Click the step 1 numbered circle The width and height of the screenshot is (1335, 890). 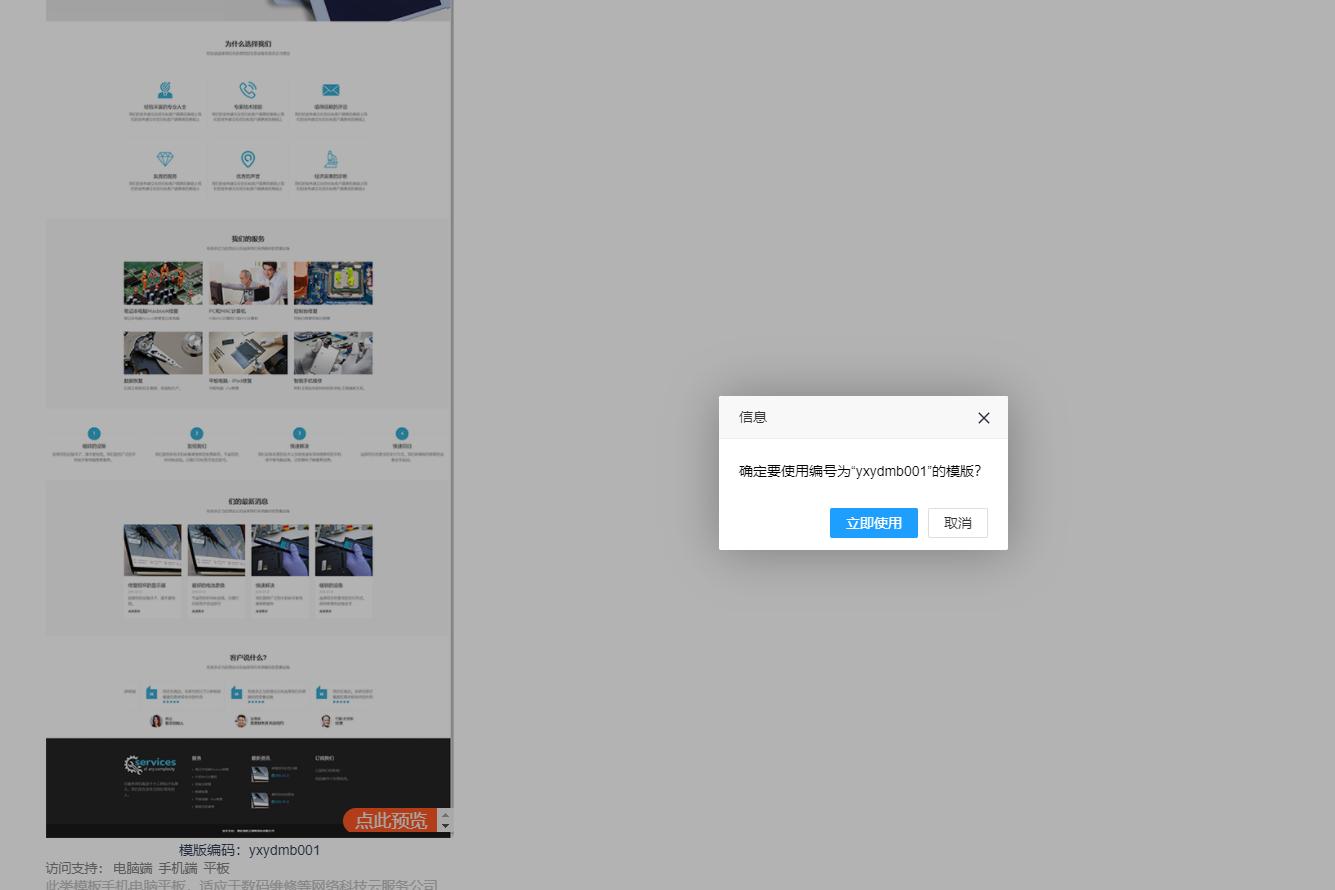click(94, 434)
